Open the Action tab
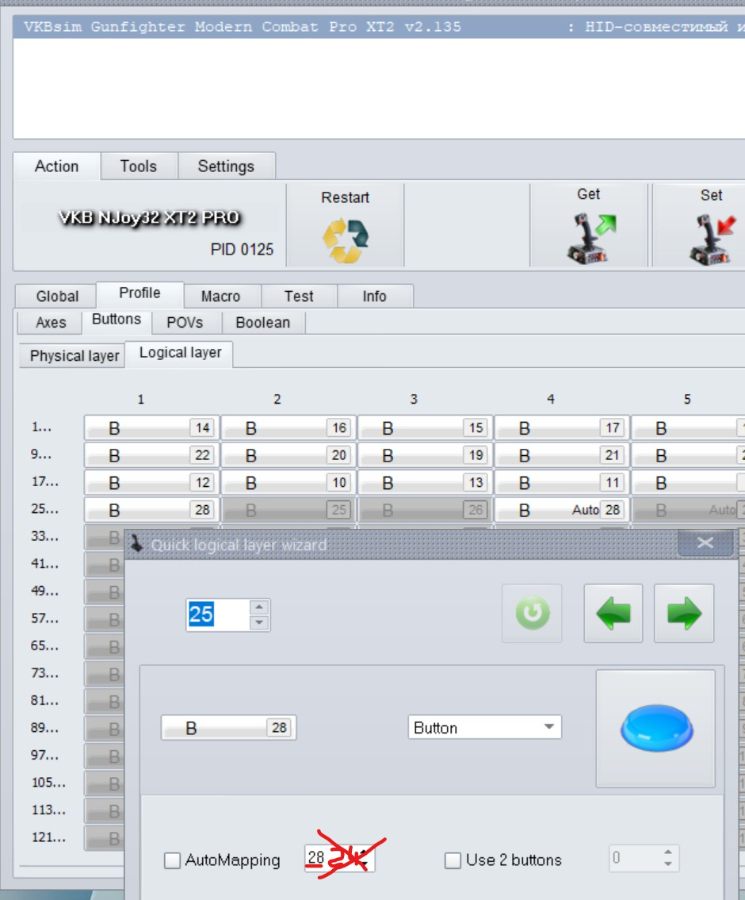The image size is (745, 900). pos(57,166)
